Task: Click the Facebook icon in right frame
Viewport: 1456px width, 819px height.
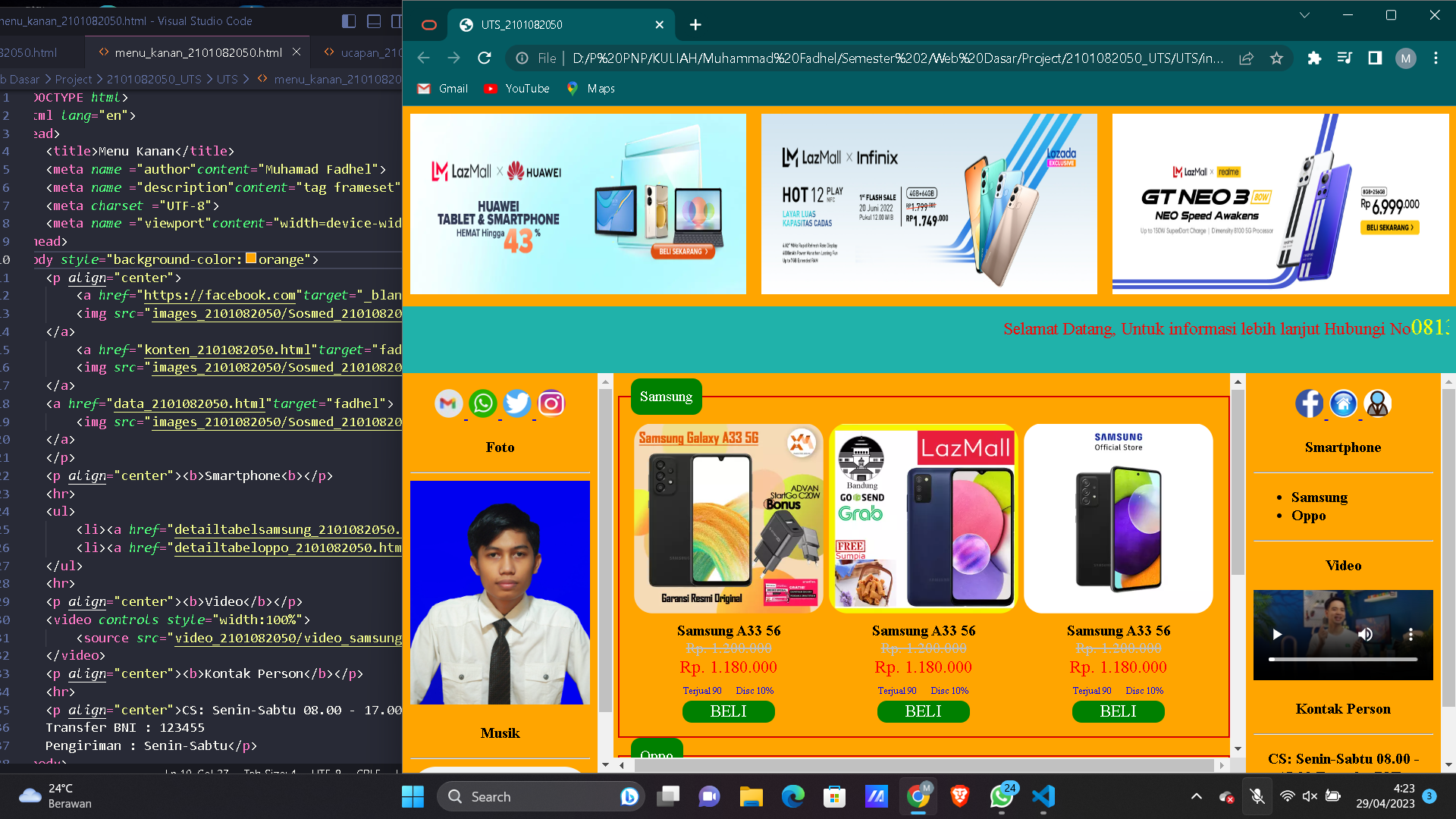Action: click(1309, 403)
